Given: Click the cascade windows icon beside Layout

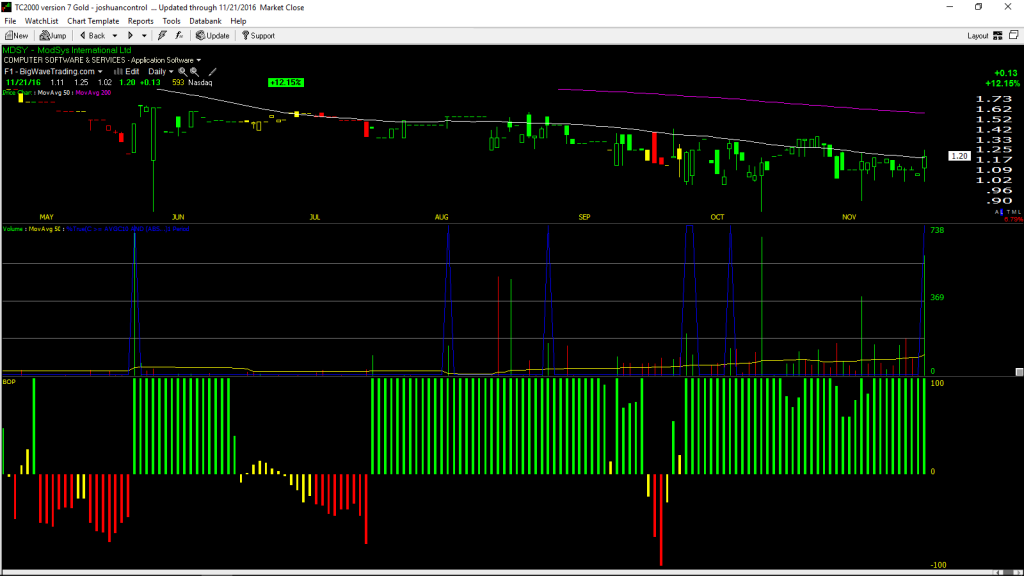Looking at the screenshot, I should pyautogui.click(x=1014, y=35).
